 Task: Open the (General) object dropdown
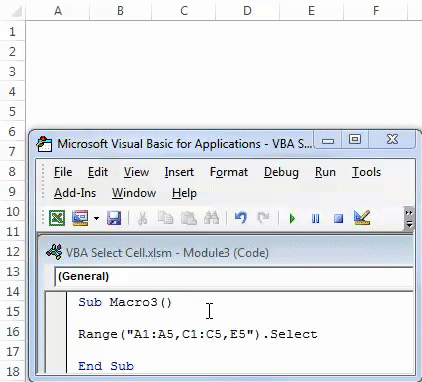pyautogui.click(x=233, y=276)
